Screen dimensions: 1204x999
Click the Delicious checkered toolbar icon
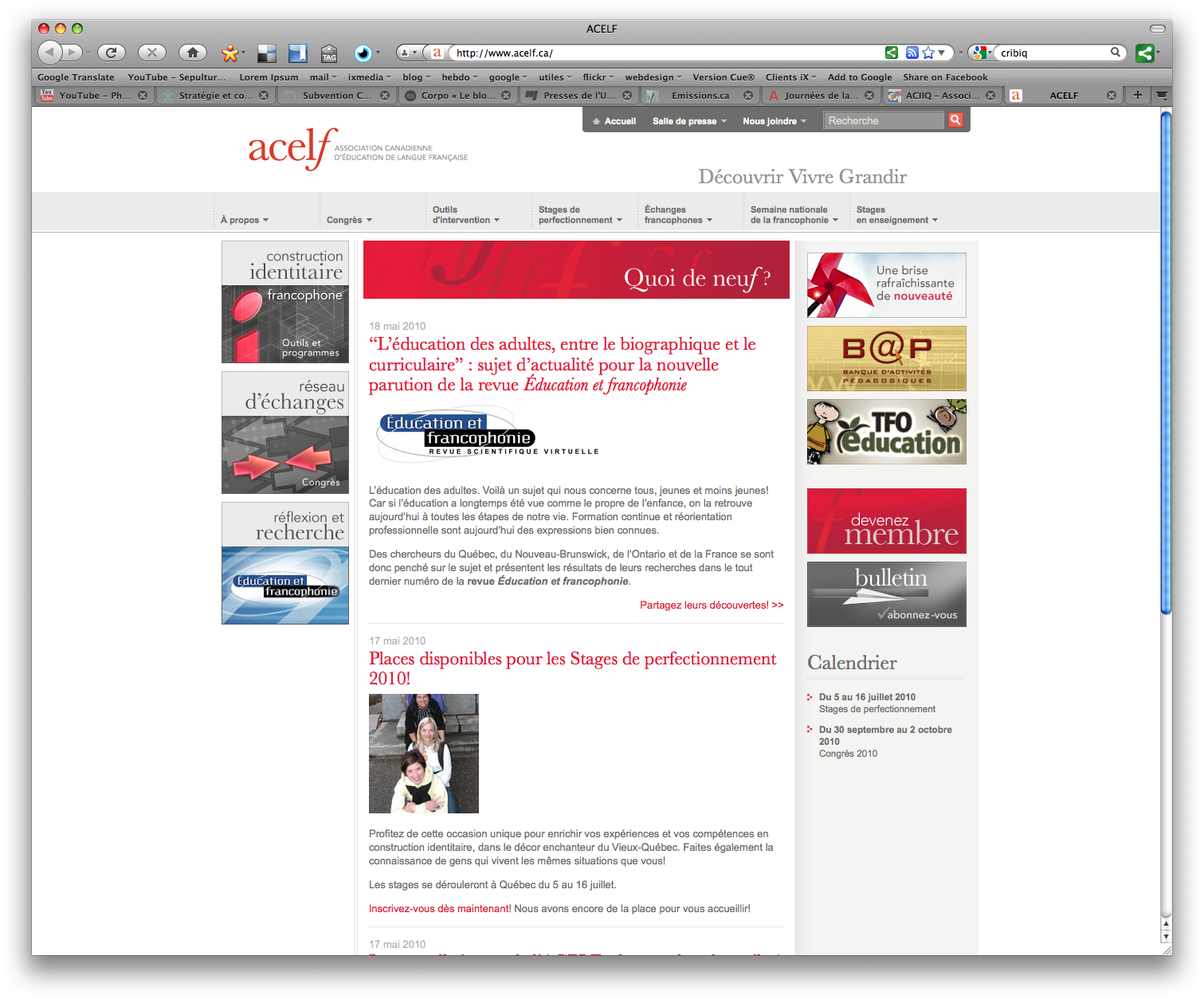tap(267, 53)
